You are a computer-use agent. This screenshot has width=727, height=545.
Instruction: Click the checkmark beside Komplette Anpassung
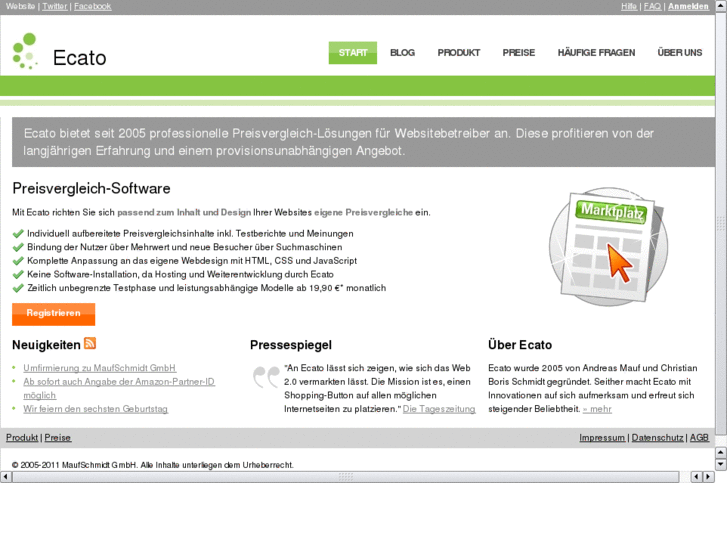pos(18,261)
